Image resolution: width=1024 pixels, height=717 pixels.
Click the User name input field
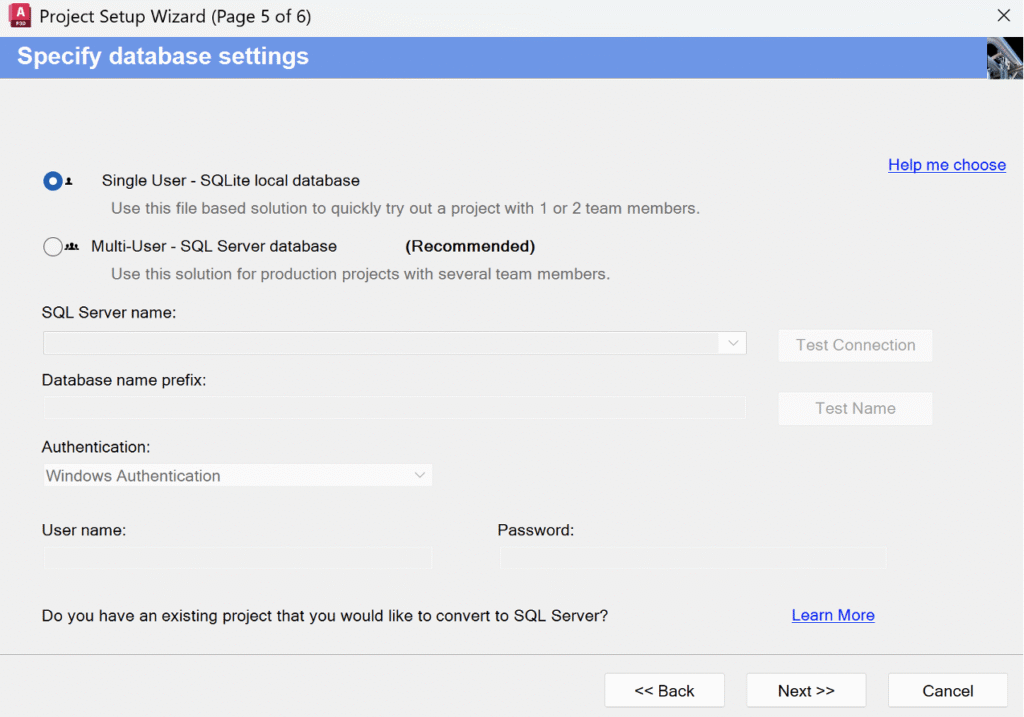pyautogui.click(x=238, y=557)
